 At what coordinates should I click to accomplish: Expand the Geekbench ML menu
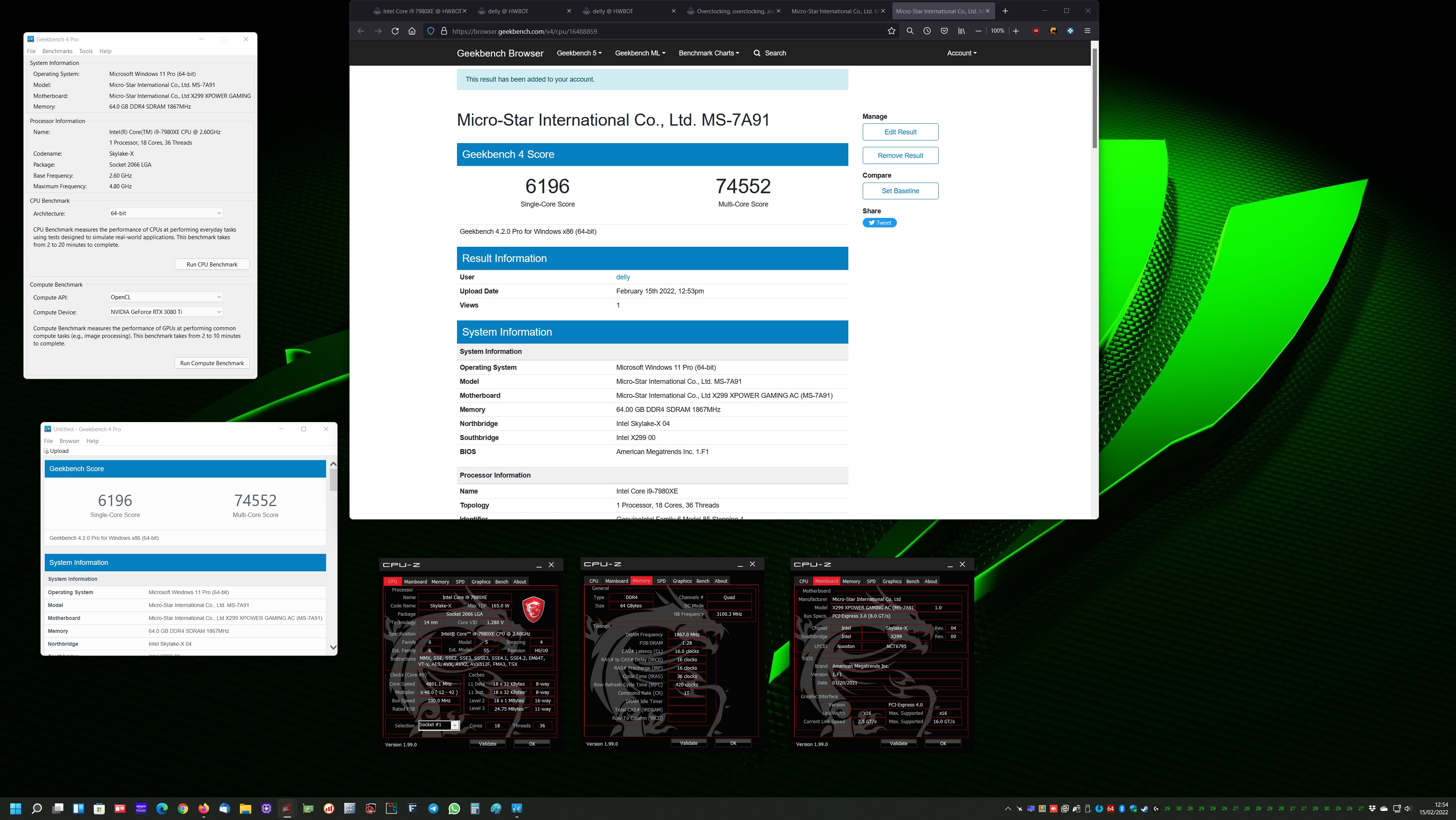640,53
